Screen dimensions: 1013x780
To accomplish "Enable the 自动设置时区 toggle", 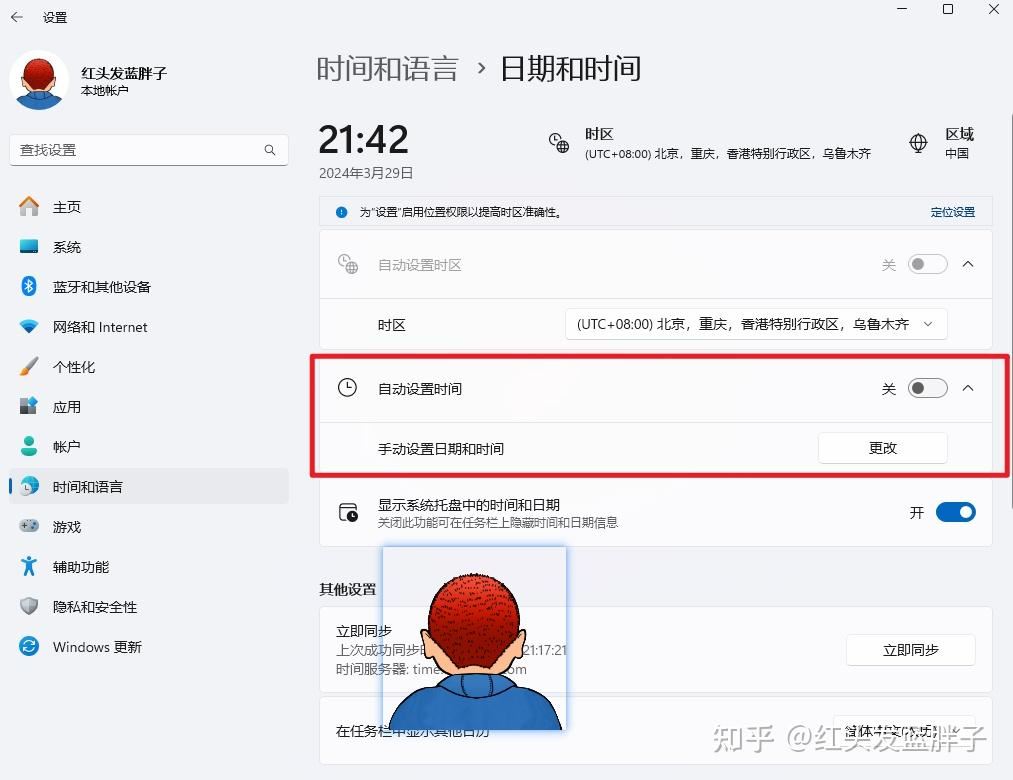I will coord(926,264).
